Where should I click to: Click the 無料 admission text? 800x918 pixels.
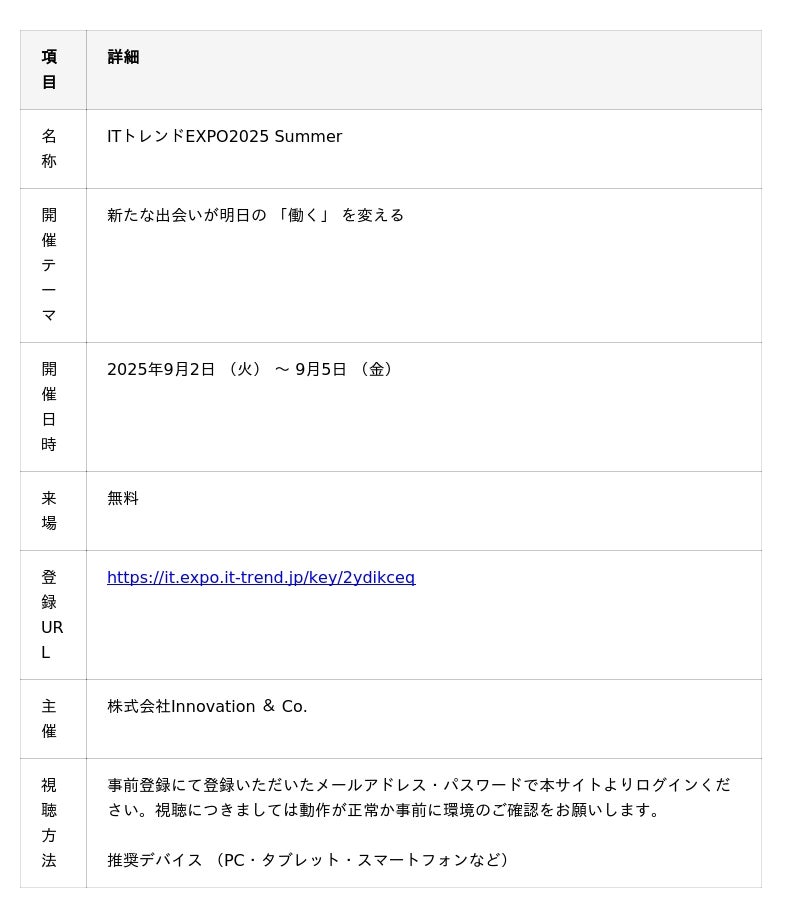click(x=123, y=499)
